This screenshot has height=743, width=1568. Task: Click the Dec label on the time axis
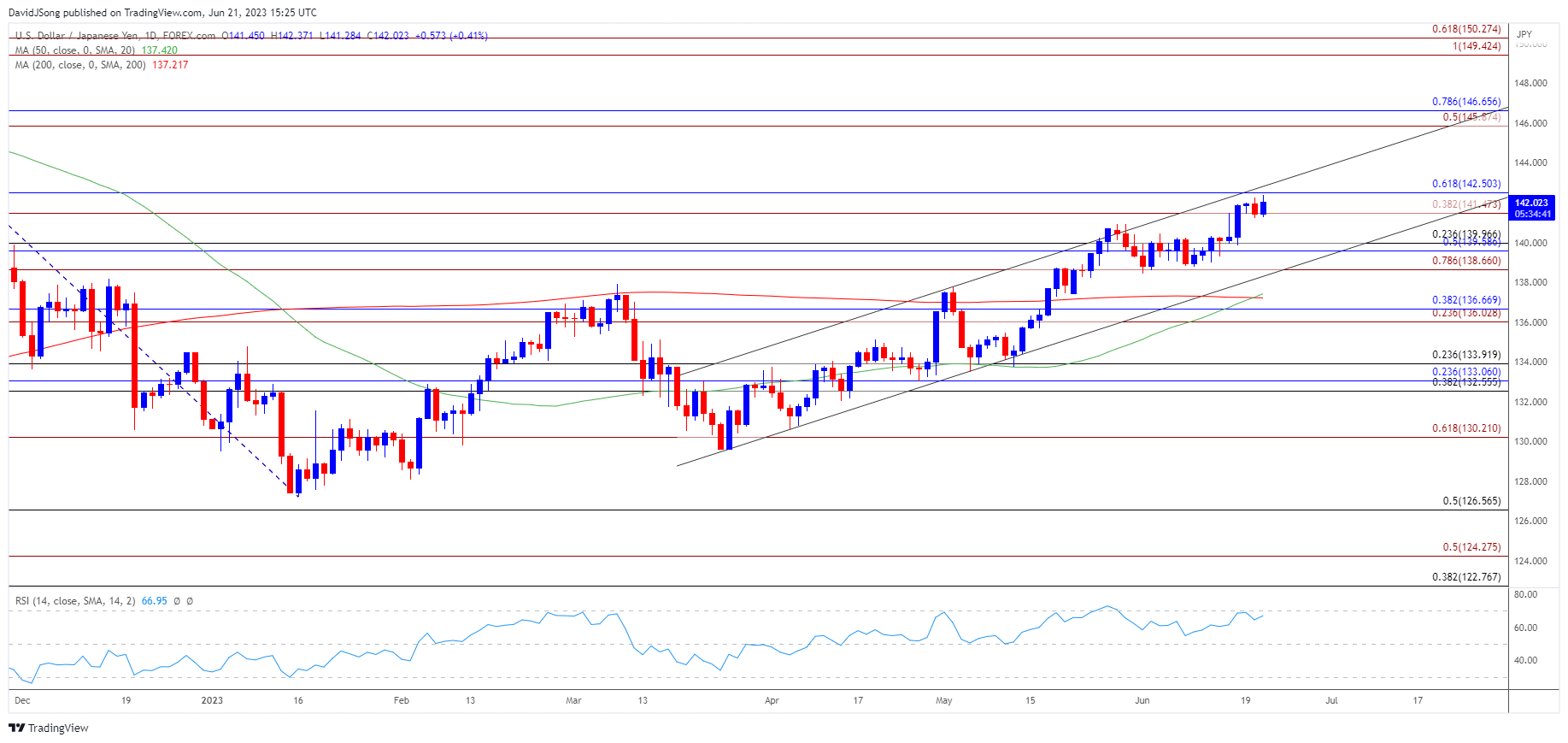click(22, 700)
